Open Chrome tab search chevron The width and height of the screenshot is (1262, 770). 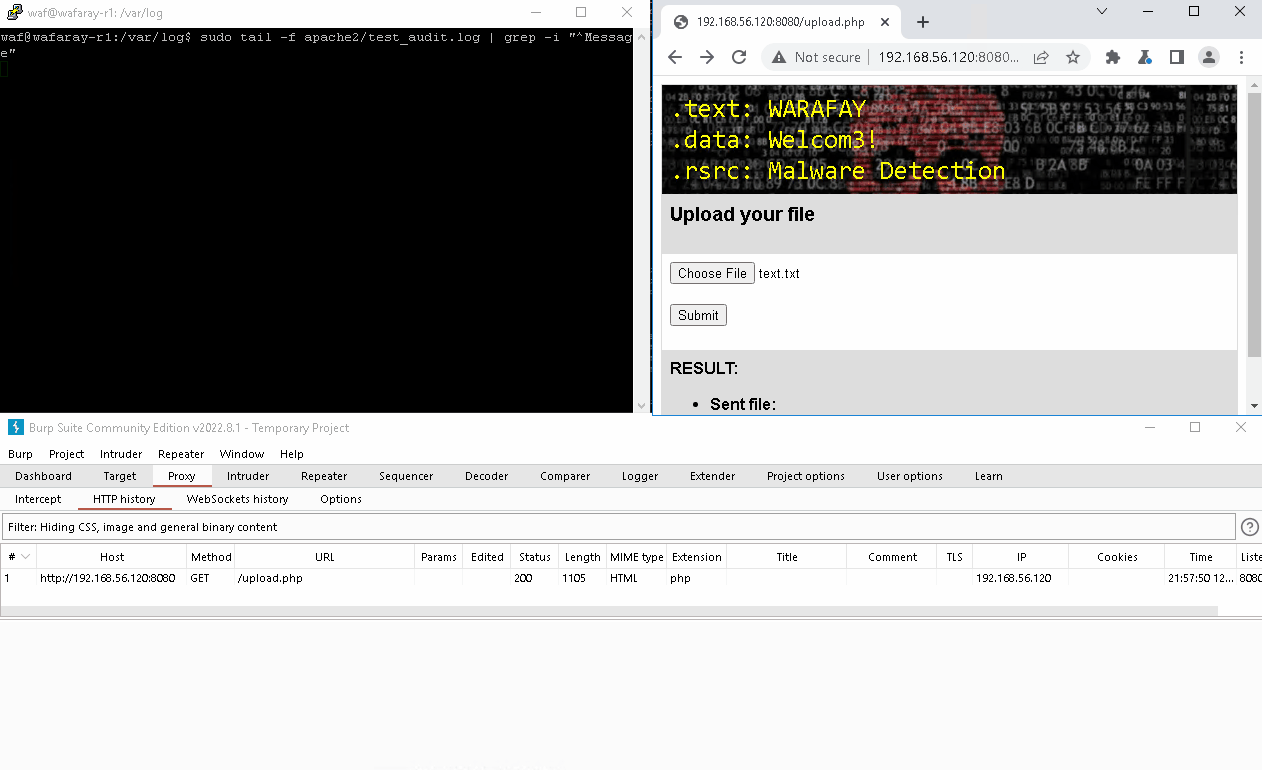1102,11
